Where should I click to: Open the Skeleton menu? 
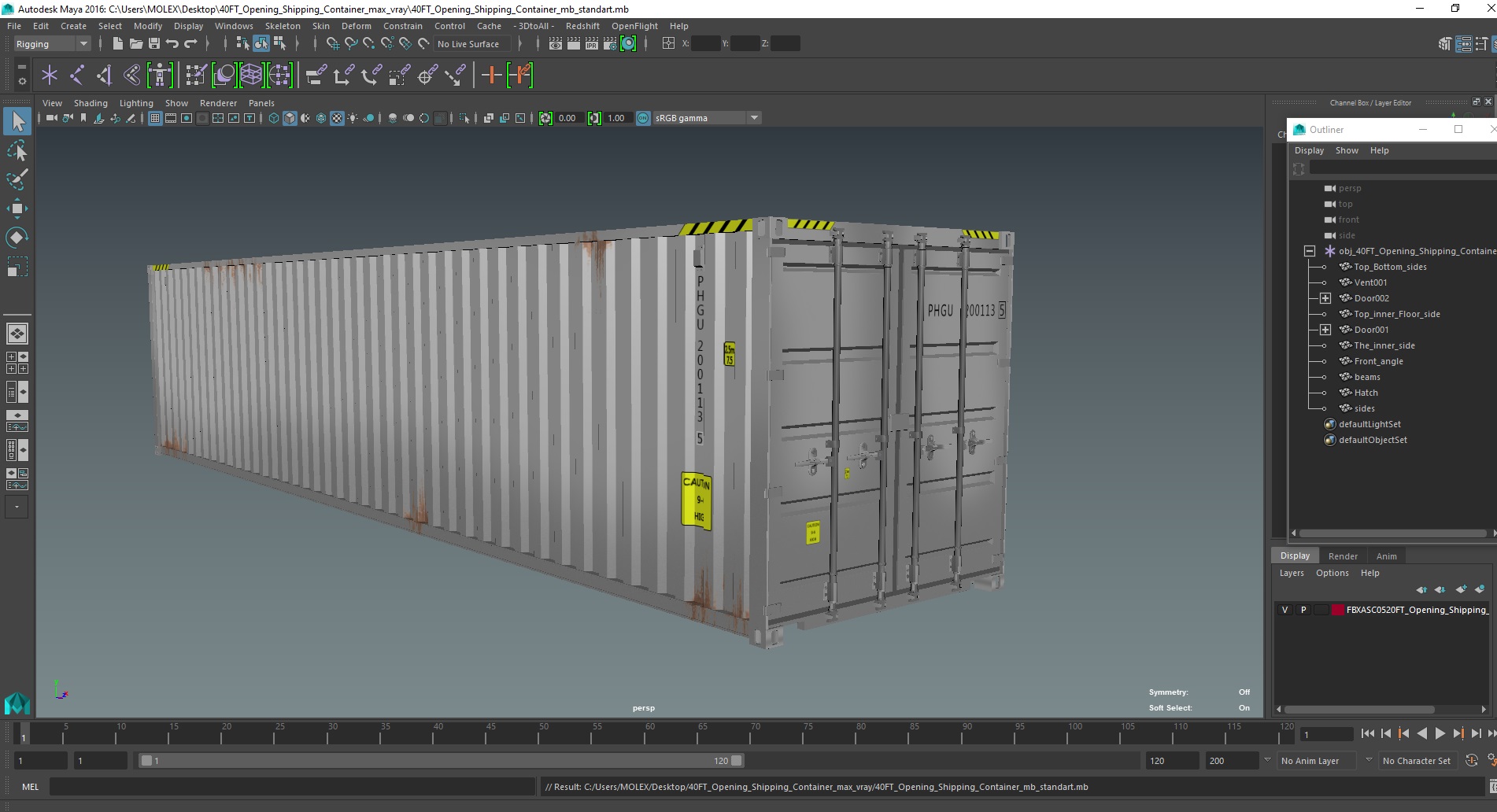click(283, 26)
